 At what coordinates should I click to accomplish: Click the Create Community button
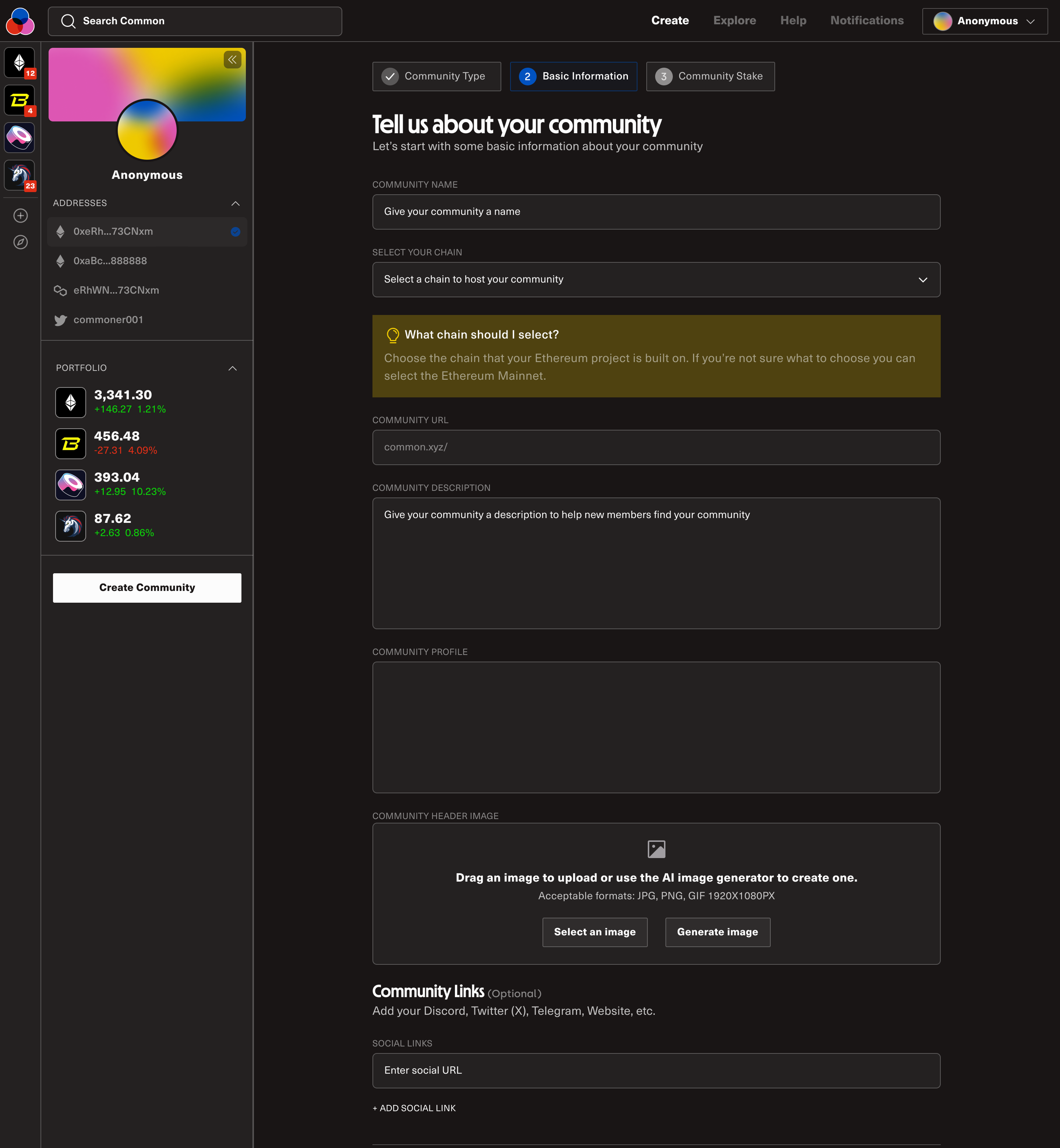point(147,588)
